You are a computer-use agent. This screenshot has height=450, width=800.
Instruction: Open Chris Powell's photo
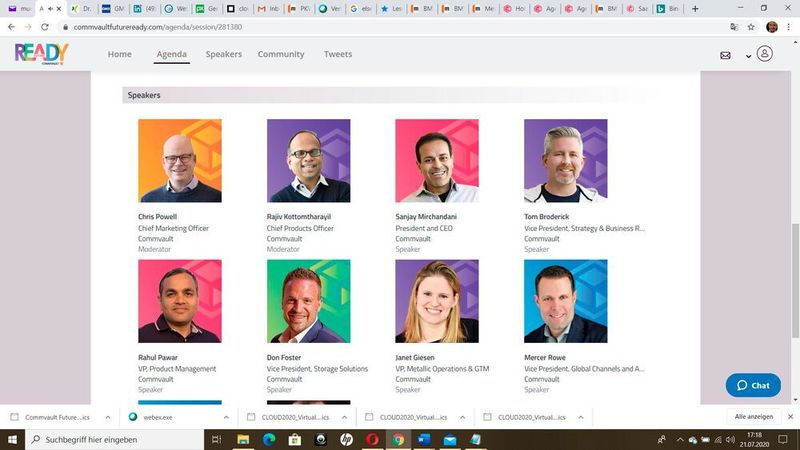pyautogui.click(x=180, y=161)
